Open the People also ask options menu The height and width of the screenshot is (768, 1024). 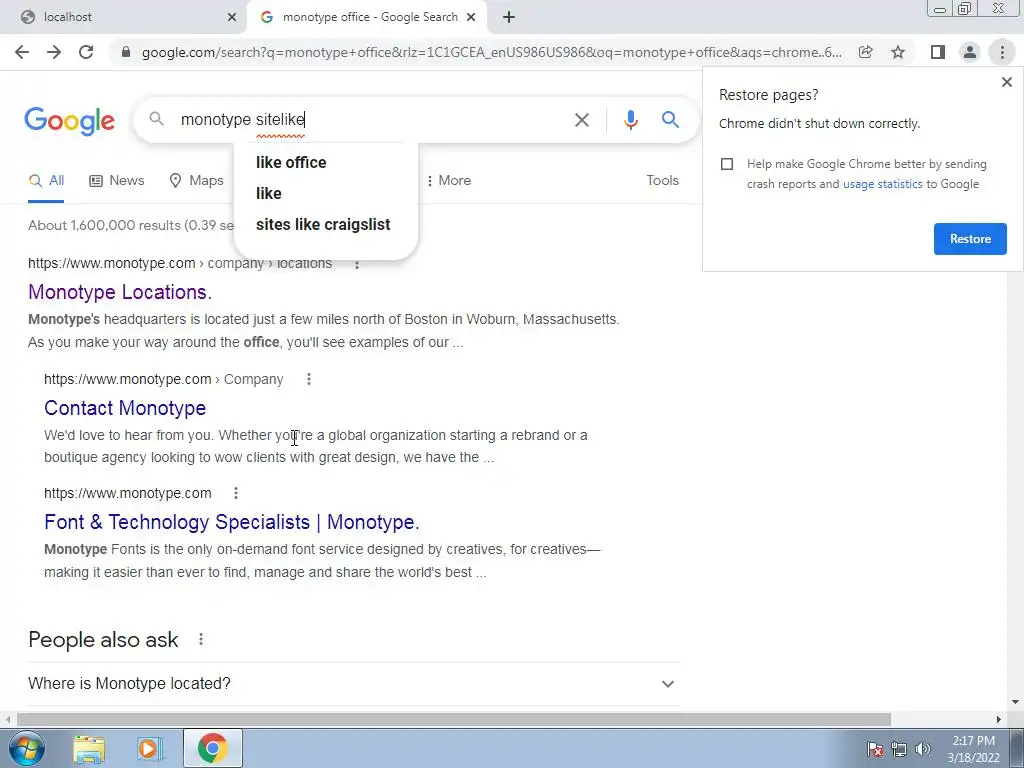(201, 640)
